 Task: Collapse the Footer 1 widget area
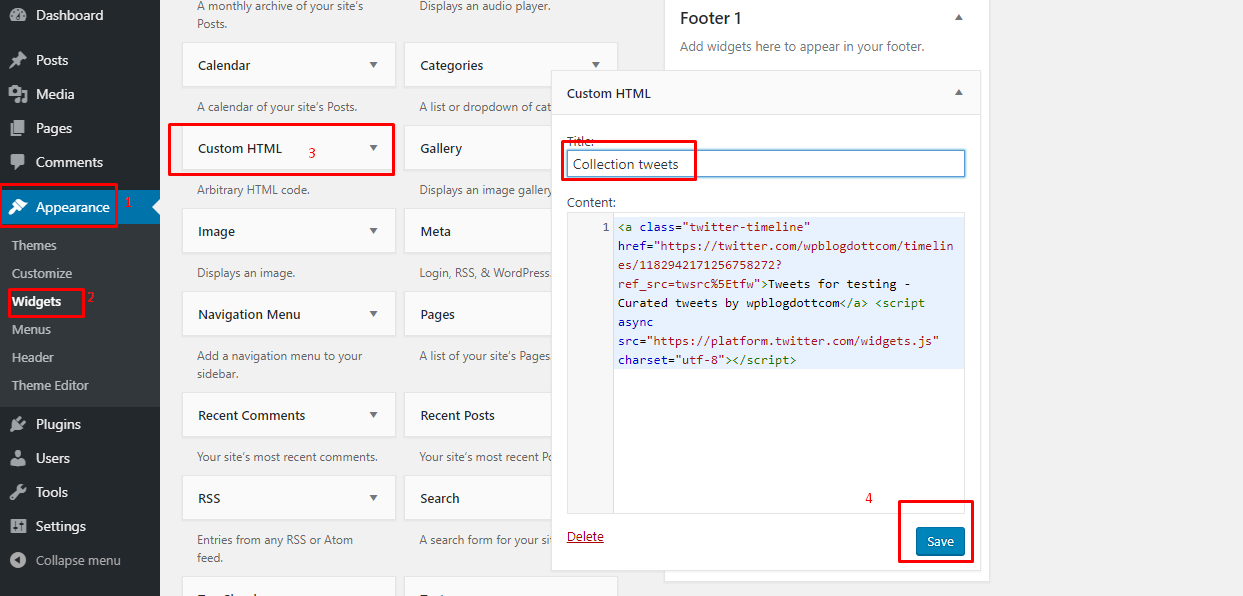tap(959, 18)
